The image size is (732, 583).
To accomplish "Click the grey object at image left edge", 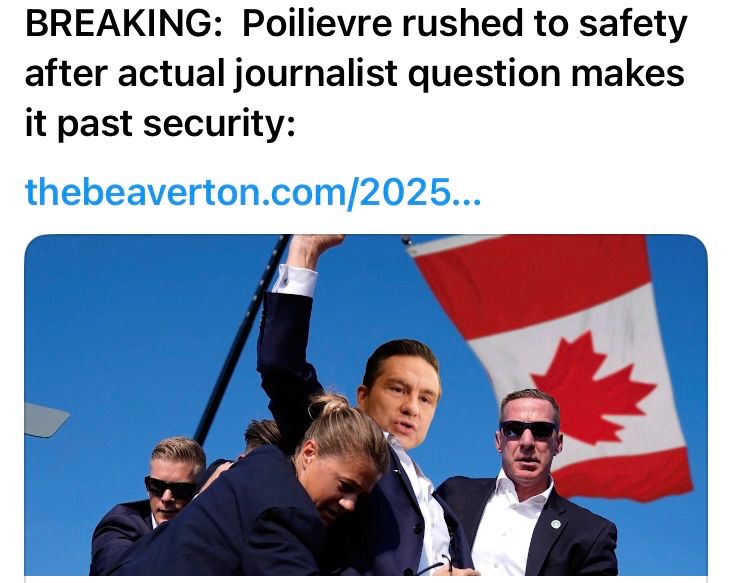I will coord(46,420).
